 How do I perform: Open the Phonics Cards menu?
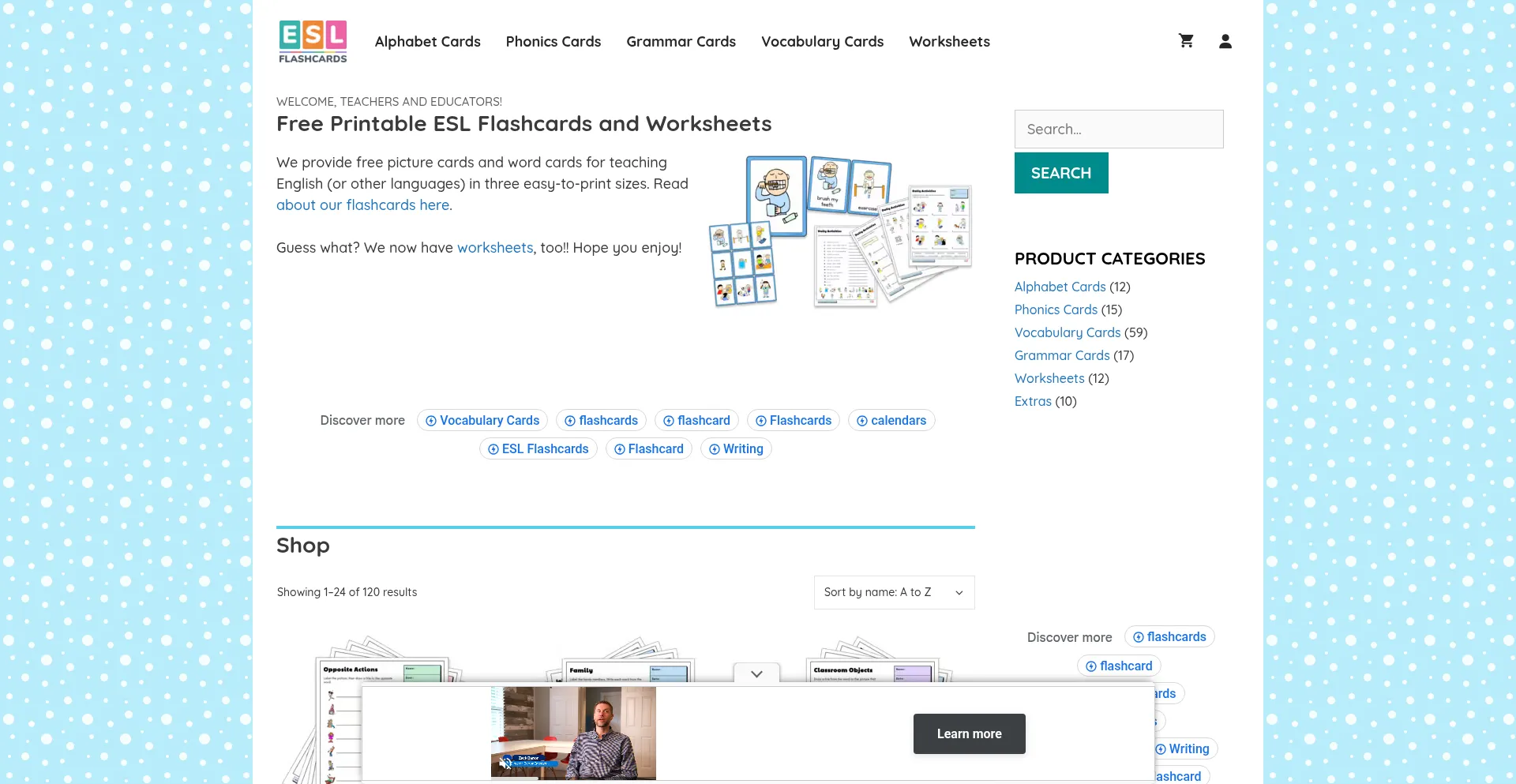(553, 42)
